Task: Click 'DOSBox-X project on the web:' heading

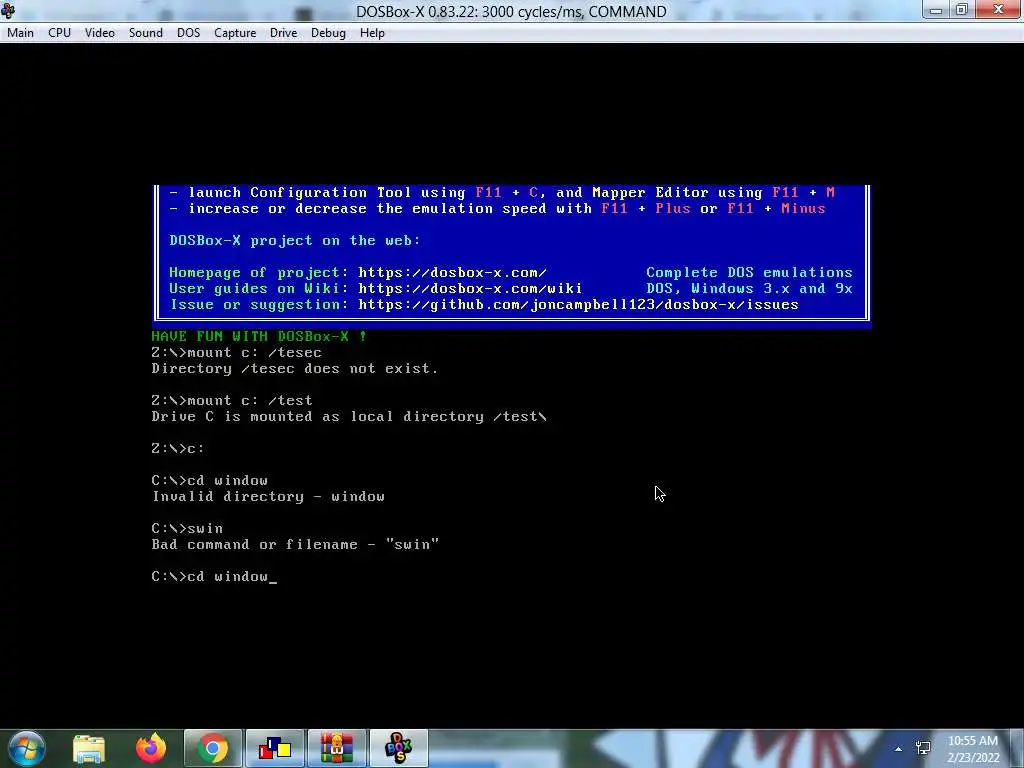Action: coord(295,240)
